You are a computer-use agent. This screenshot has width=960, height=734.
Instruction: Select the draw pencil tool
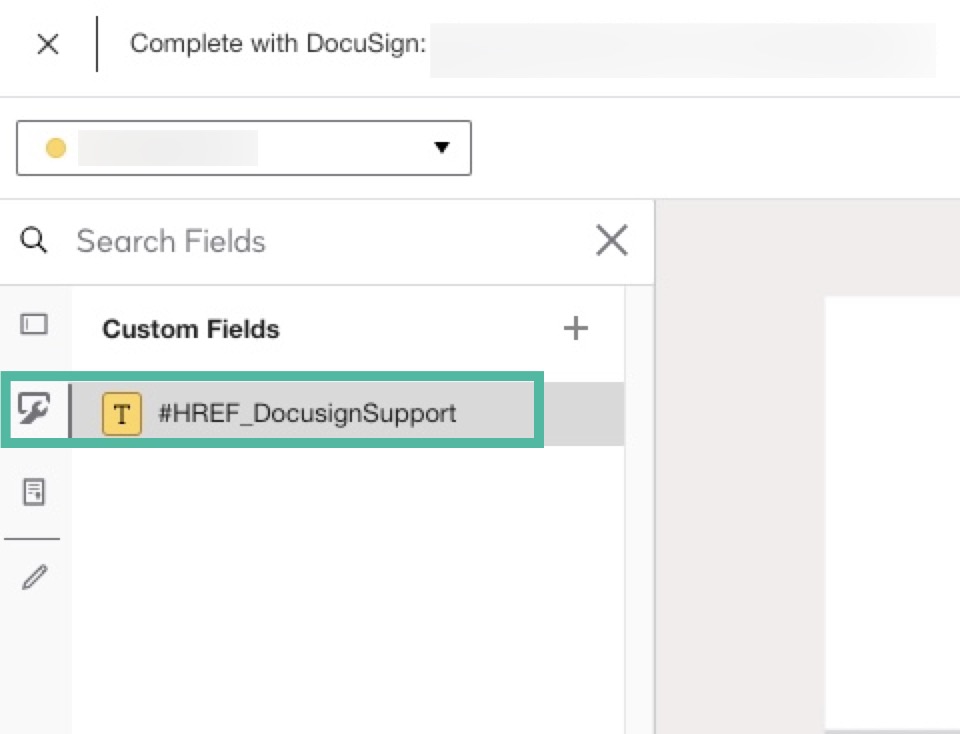coord(36,576)
